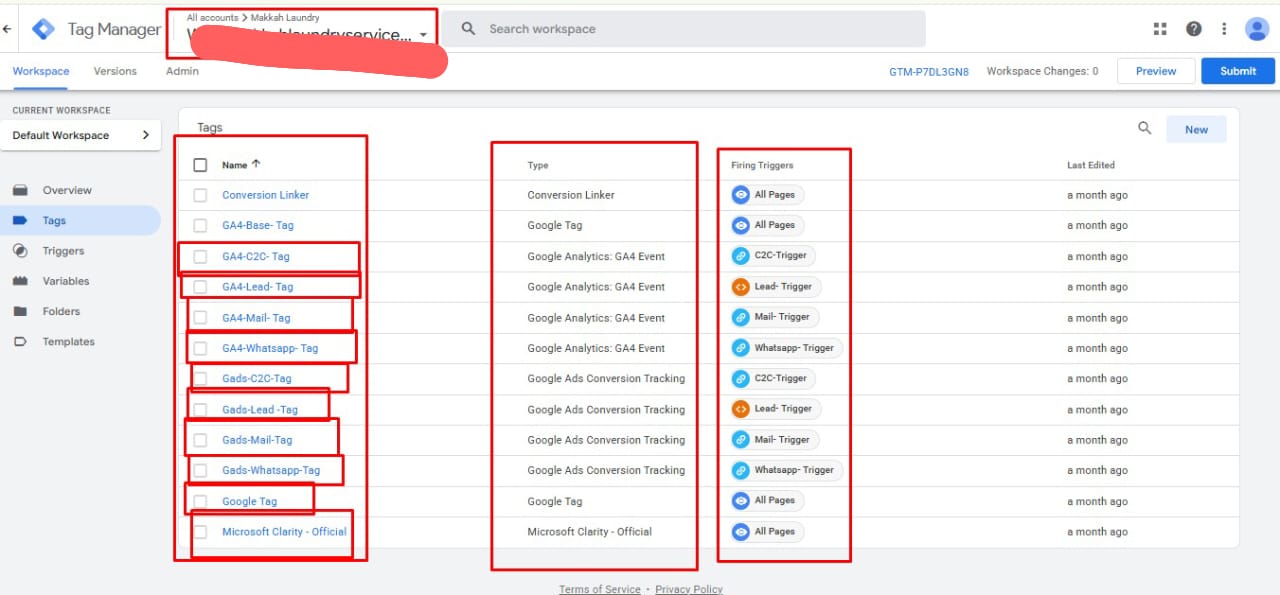Sort tags by clicking Name column header
This screenshot has width=1280, height=595.
point(235,165)
